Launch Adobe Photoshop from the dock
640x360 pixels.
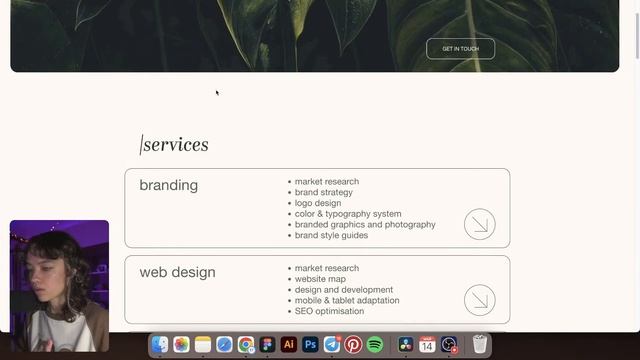(310, 344)
